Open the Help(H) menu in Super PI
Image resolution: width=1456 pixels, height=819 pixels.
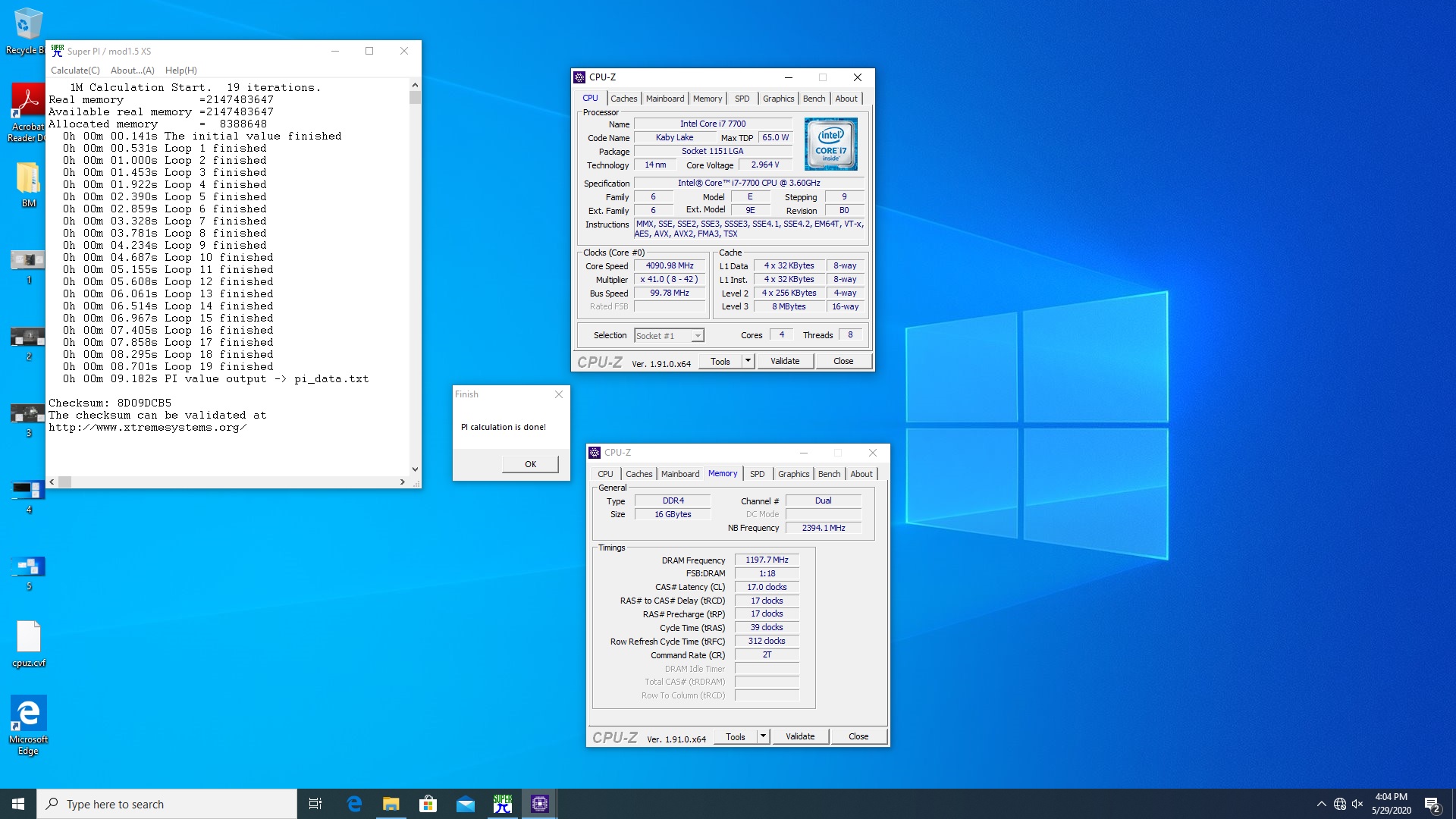point(181,71)
